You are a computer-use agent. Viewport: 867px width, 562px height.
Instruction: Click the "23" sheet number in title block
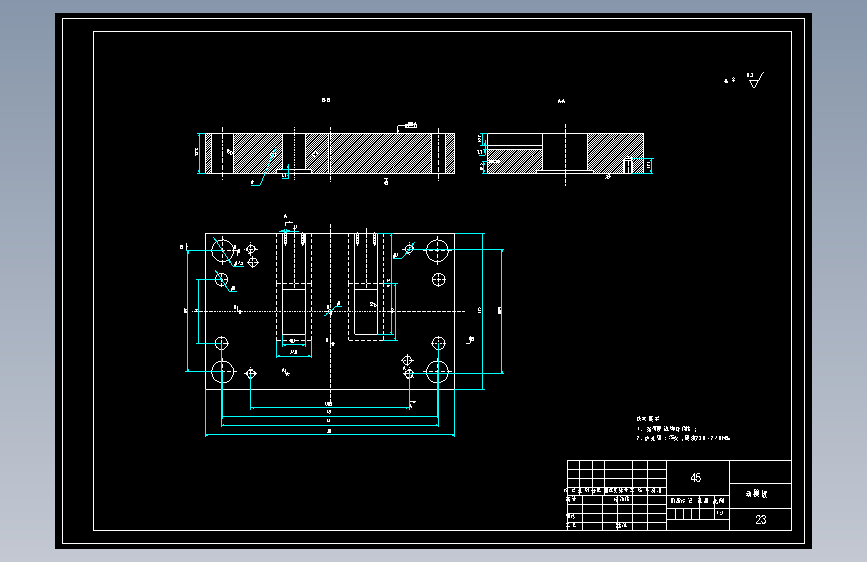760,519
